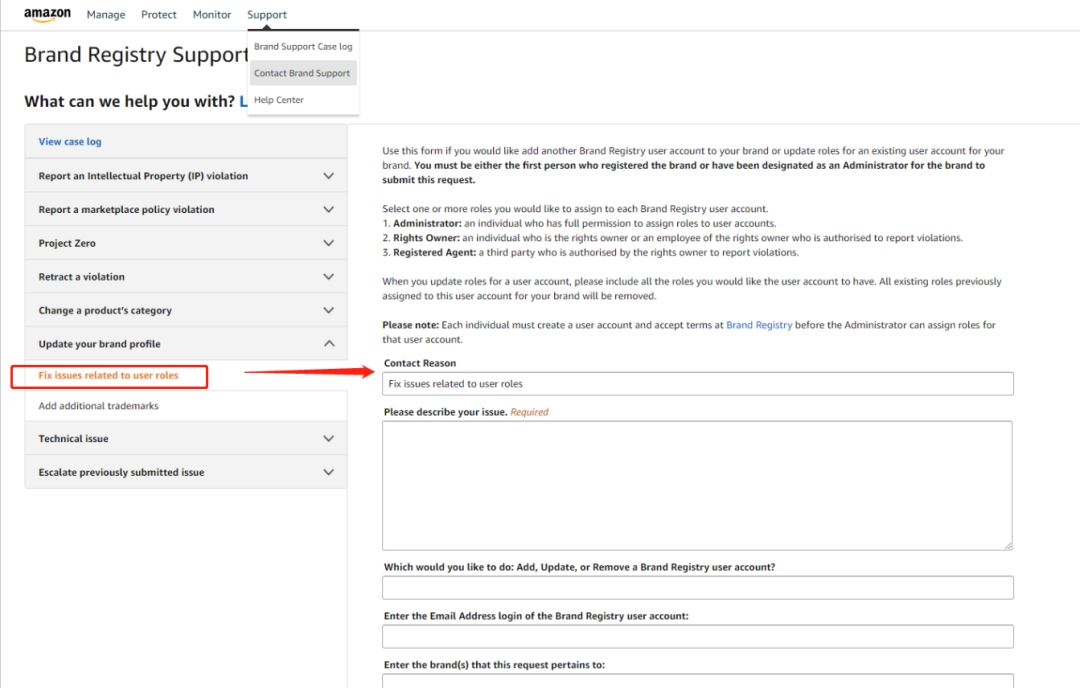Select Fix issues related to user roles
The width and height of the screenshot is (1080, 688).
[108, 375]
